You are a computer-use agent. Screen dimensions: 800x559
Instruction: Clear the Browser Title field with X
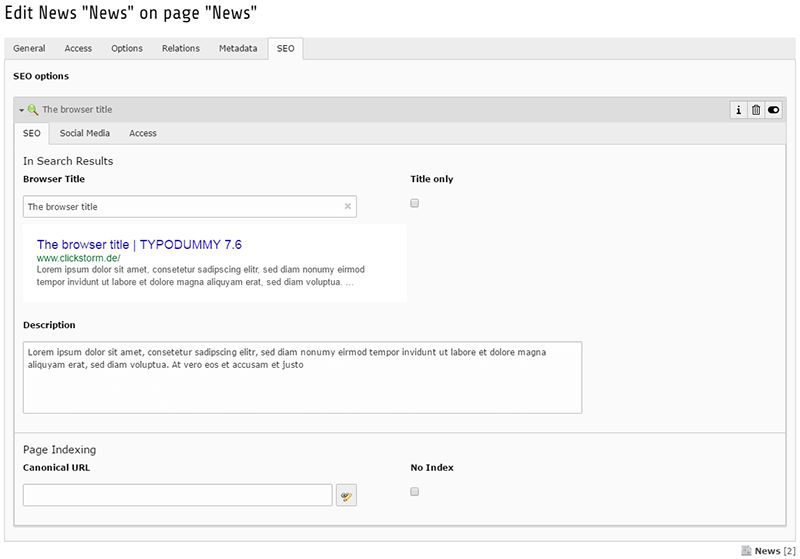(347, 207)
